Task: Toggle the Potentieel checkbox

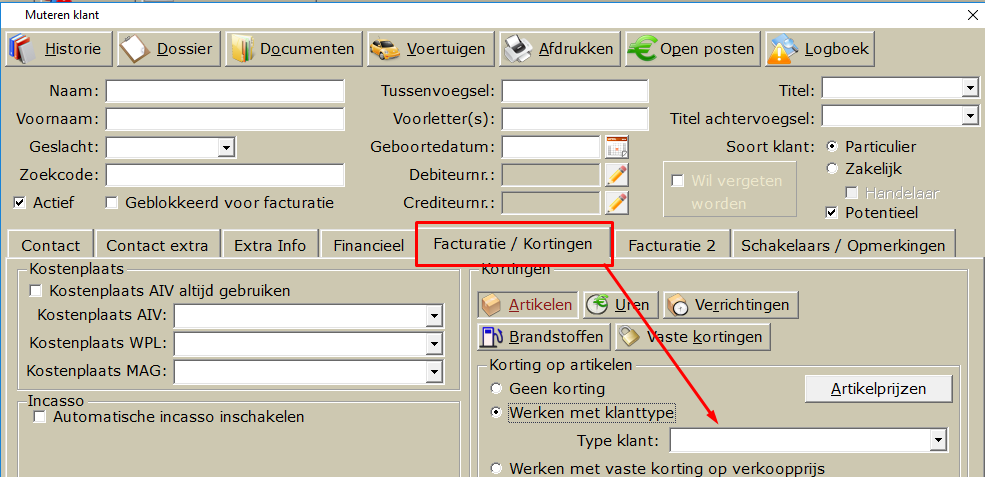Action: [832, 212]
